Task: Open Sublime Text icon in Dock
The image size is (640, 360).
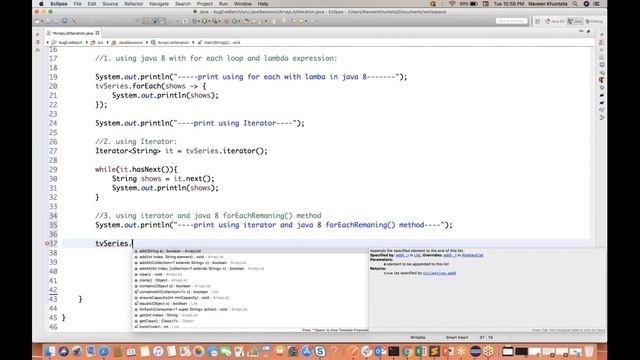Action: coord(434,351)
